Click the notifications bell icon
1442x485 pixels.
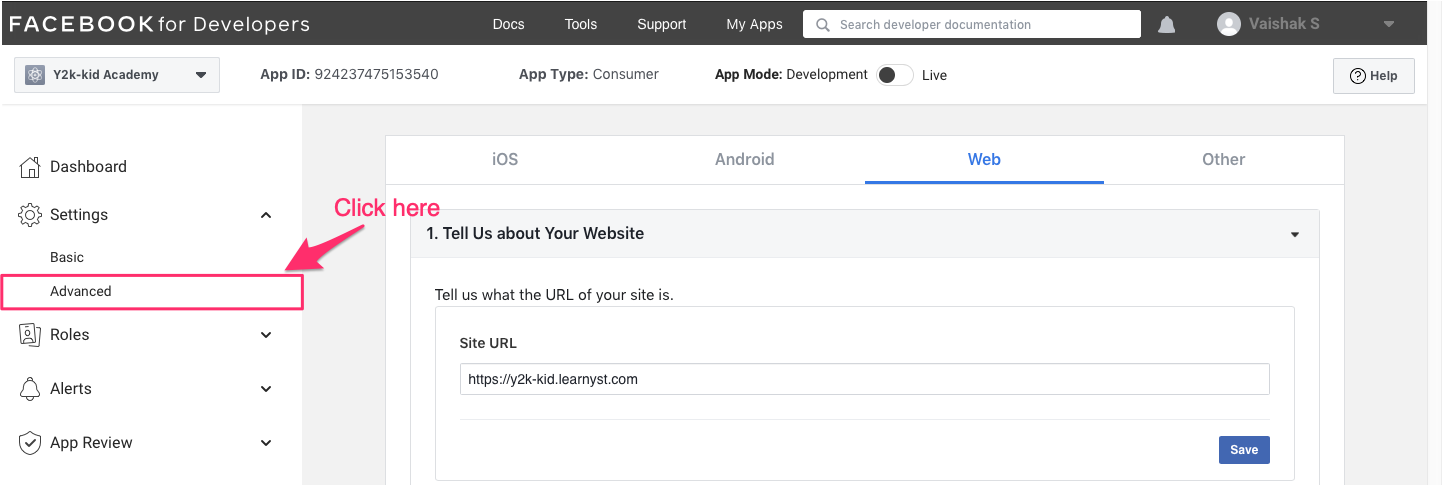click(x=1166, y=25)
